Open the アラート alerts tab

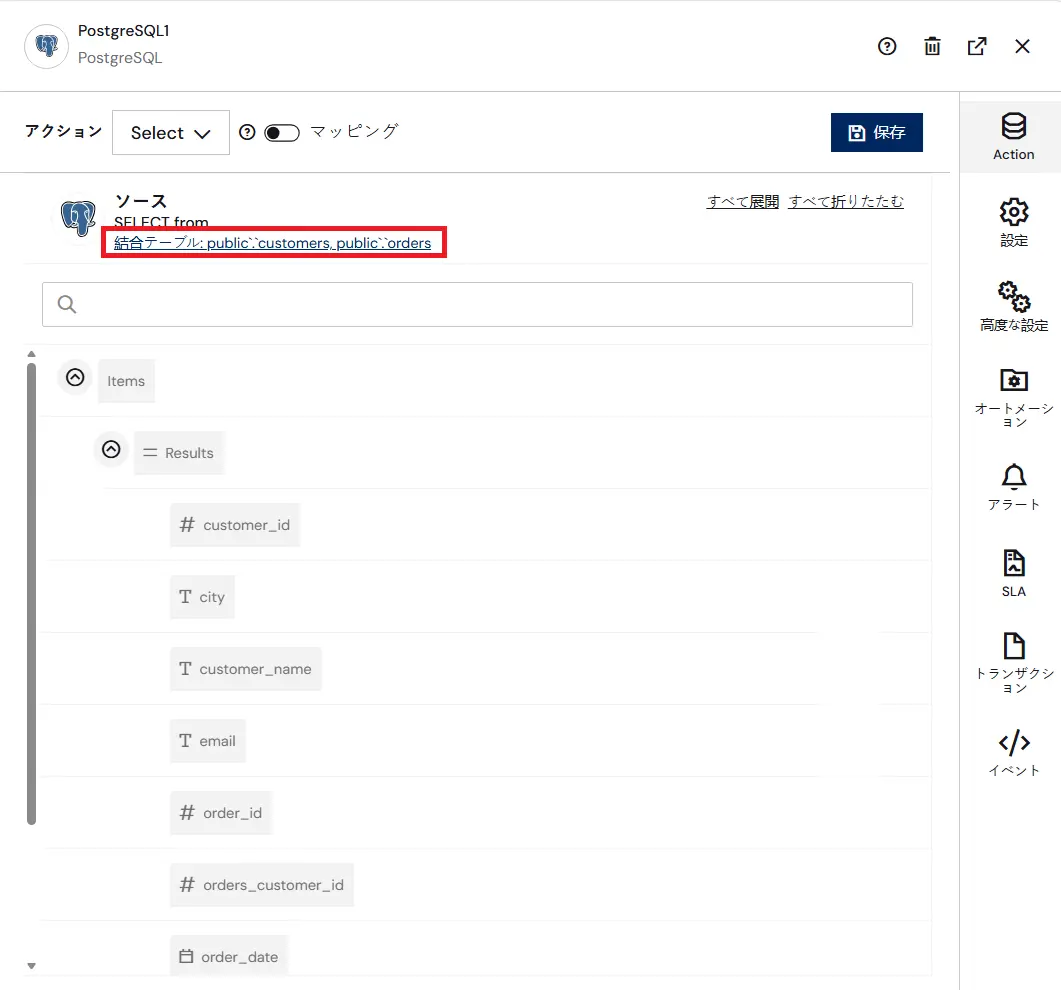point(1013,487)
